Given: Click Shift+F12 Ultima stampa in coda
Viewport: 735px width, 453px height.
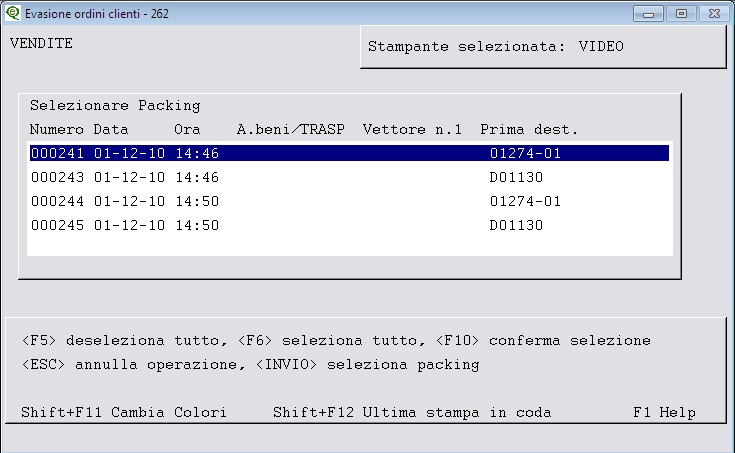Looking at the screenshot, I should tap(412, 412).
